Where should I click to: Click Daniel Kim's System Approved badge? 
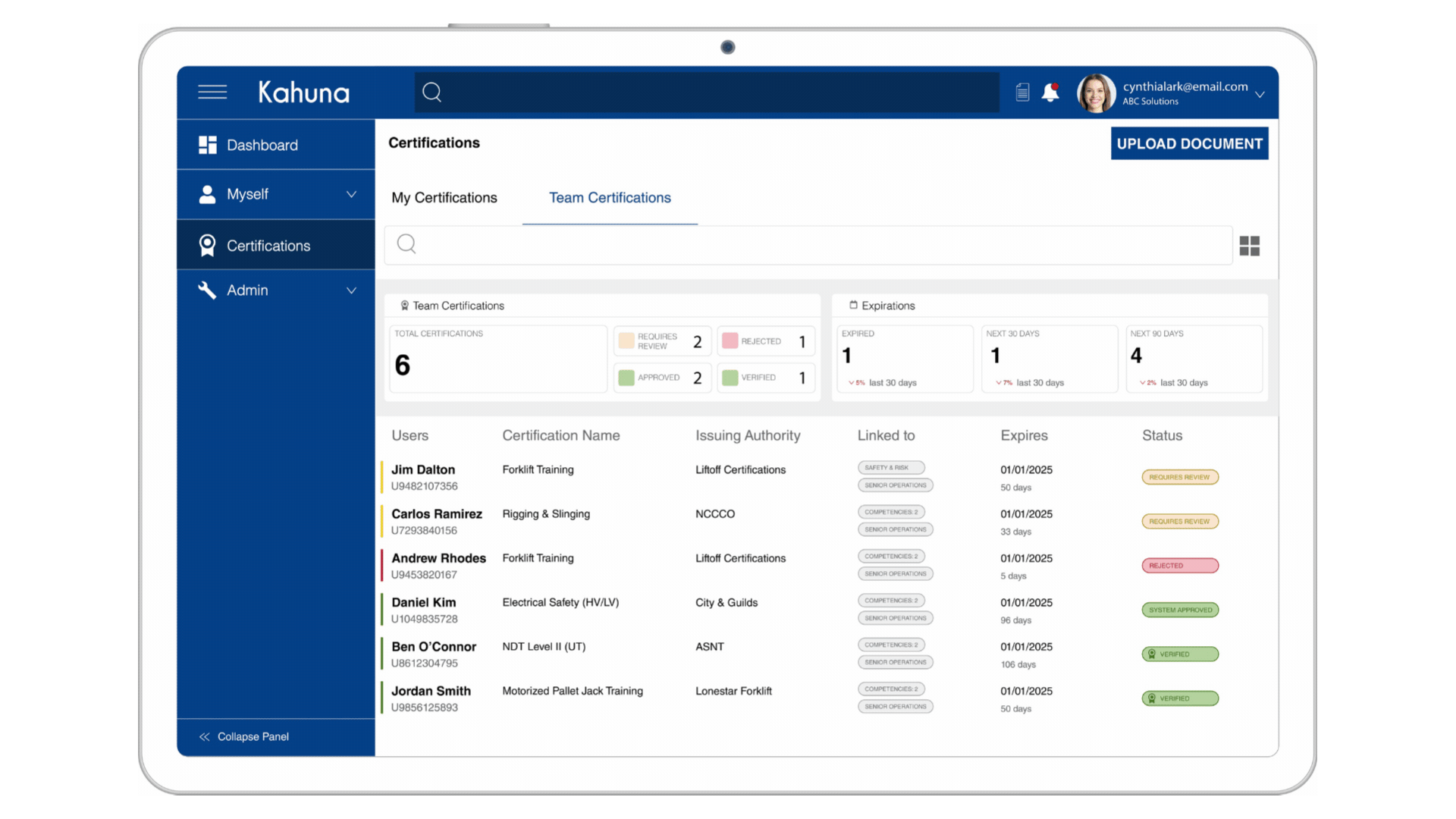1180,610
